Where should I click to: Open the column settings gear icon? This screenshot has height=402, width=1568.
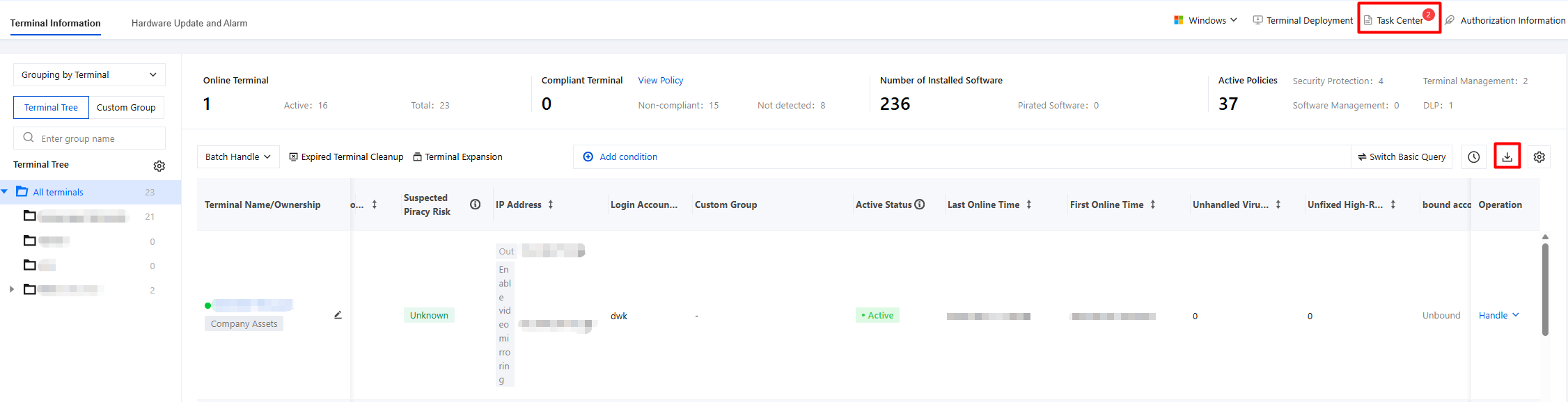pyautogui.click(x=1539, y=156)
